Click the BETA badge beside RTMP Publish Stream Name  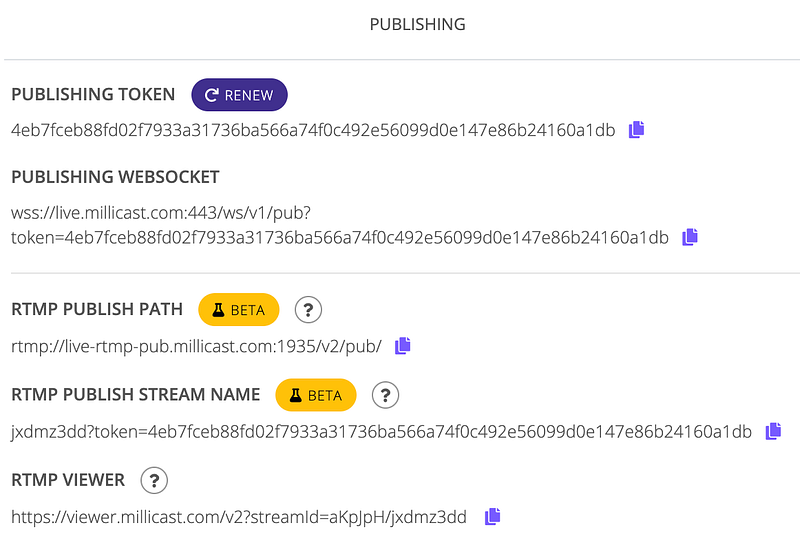pyautogui.click(x=315, y=395)
